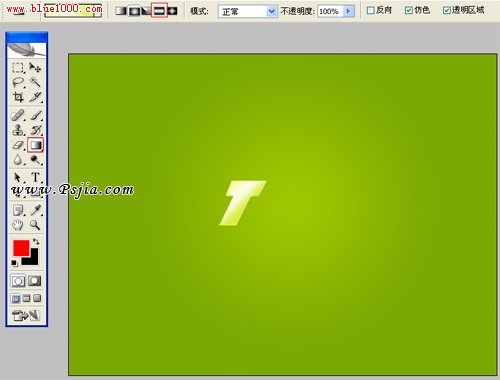Choose the reflected gradient style button
The width and height of the screenshot is (500, 380).
coord(159,11)
